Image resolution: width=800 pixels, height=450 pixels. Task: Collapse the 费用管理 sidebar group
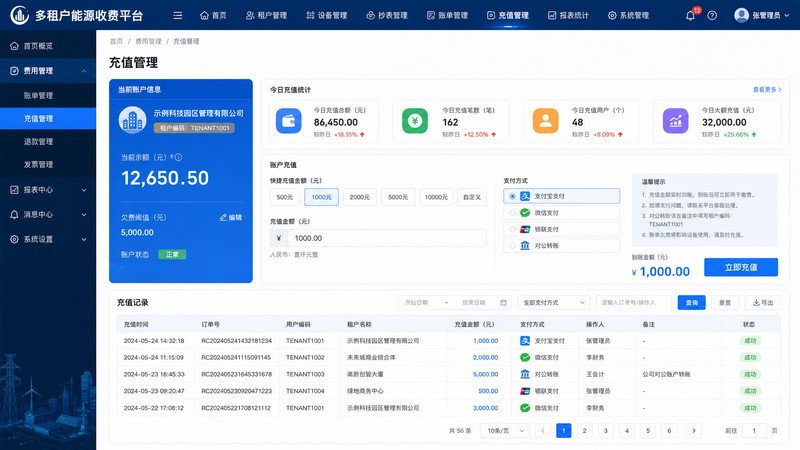click(x=48, y=71)
